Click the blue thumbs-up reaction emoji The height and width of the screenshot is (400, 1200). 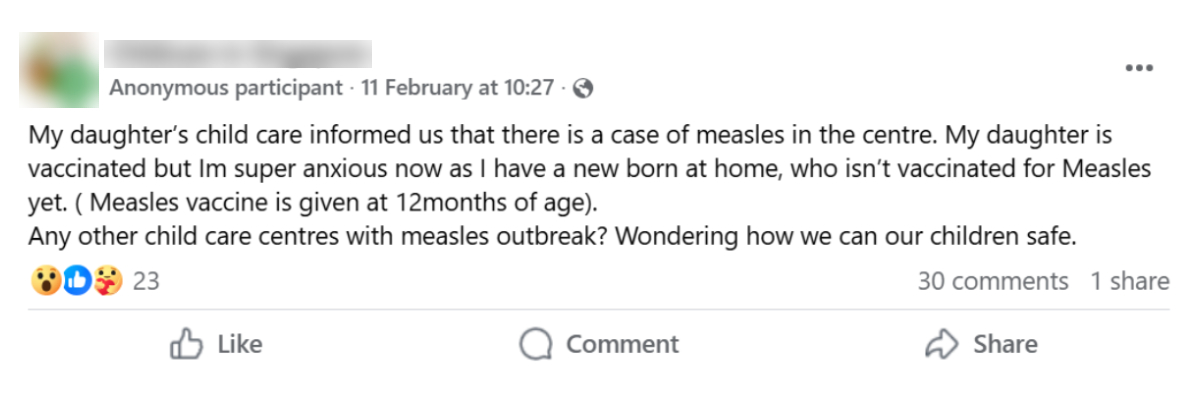(76, 282)
